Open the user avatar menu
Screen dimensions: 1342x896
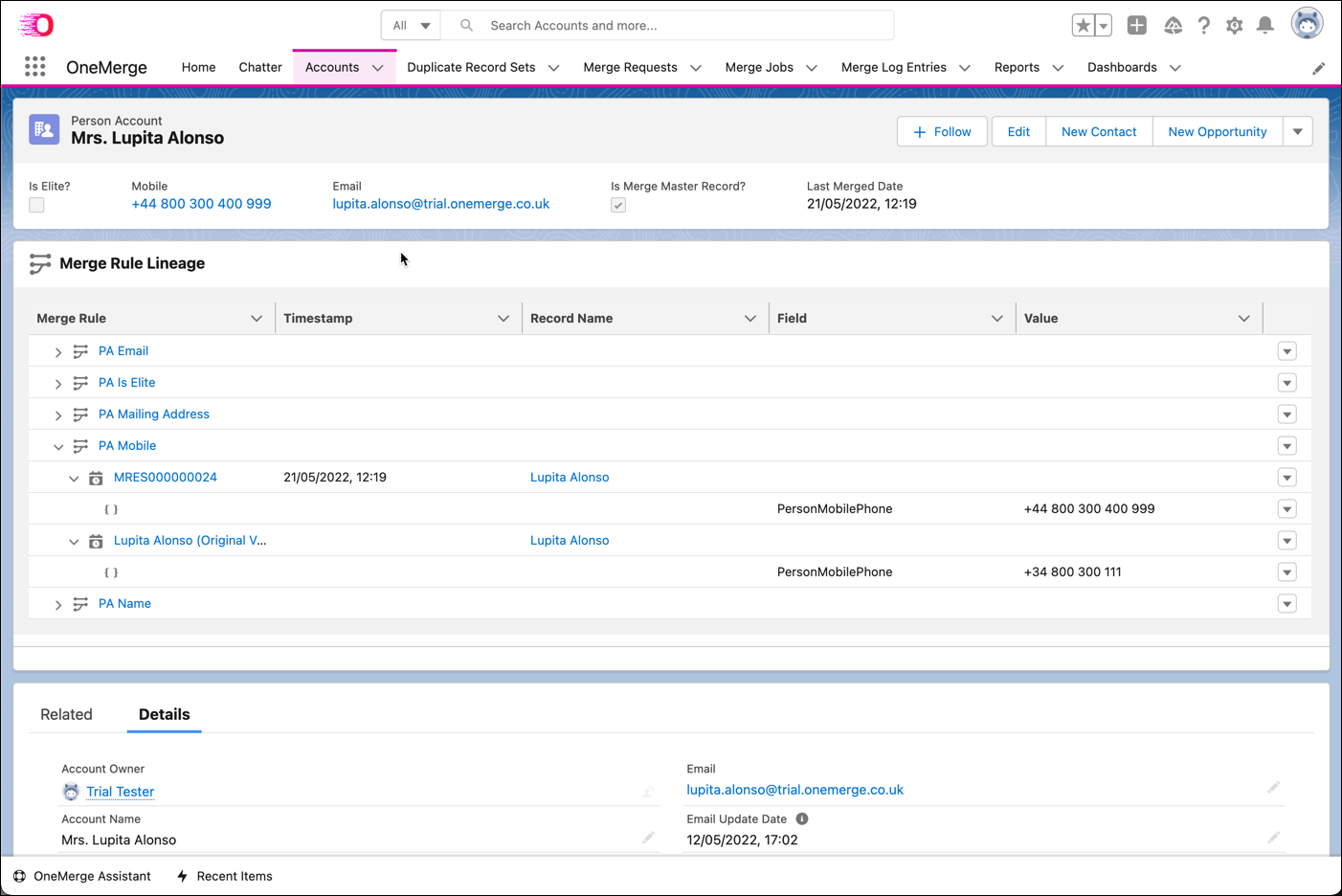coord(1307,23)
